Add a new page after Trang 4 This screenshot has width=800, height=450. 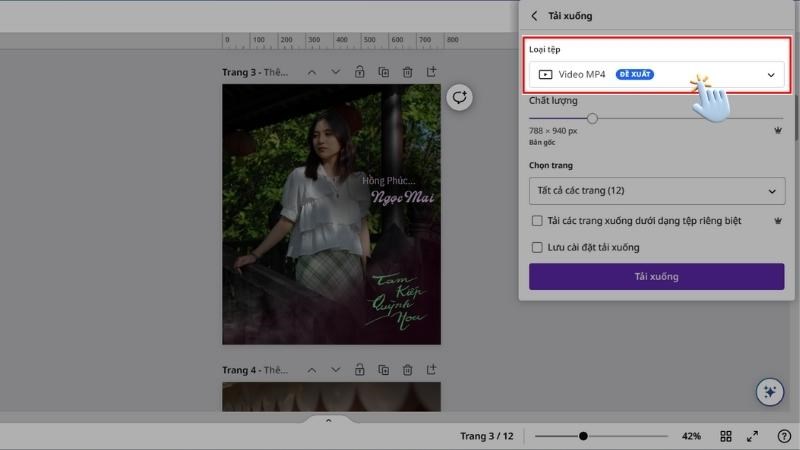(432, 369)
